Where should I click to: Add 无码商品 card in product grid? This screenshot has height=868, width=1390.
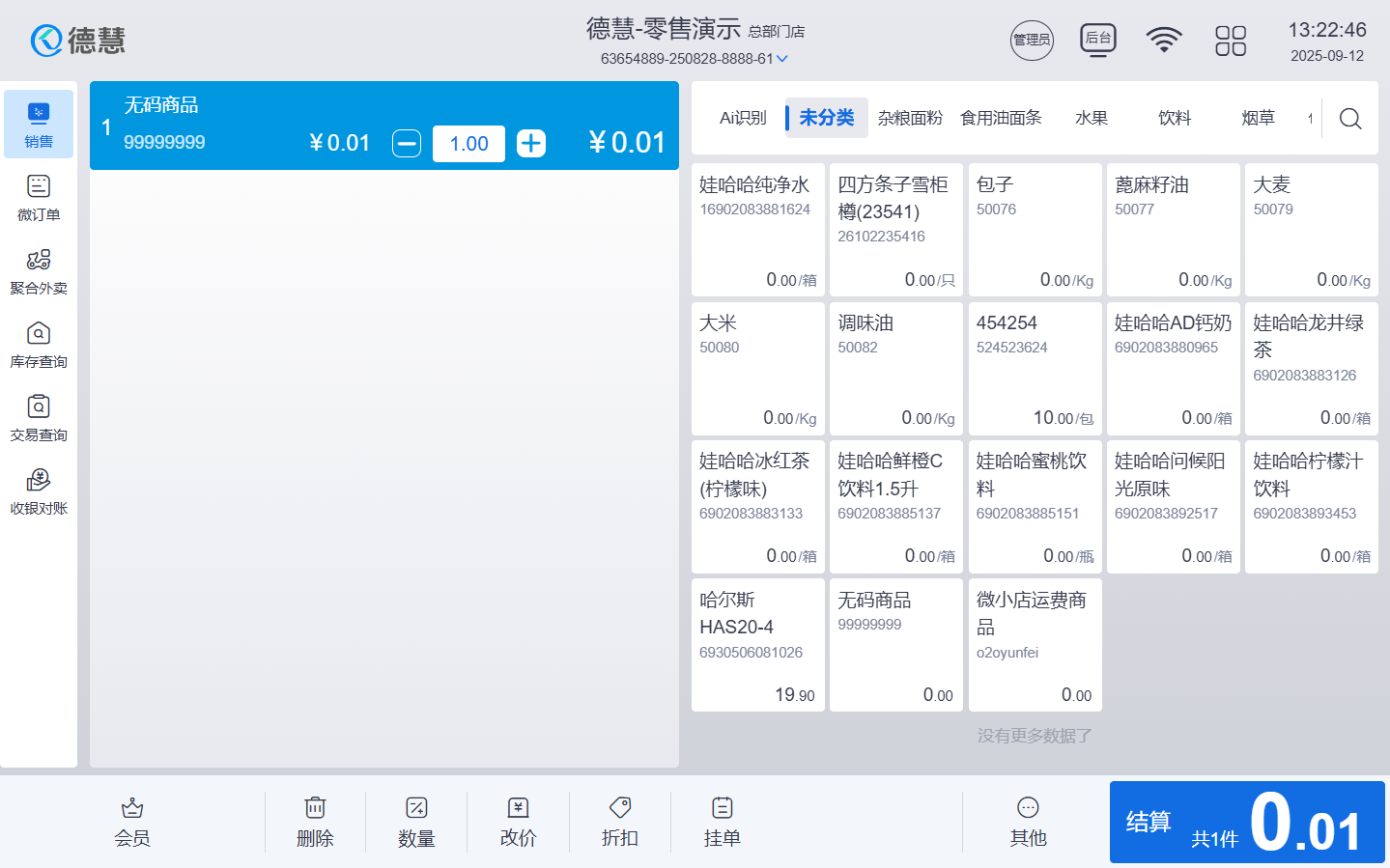[x=896, y=645]
